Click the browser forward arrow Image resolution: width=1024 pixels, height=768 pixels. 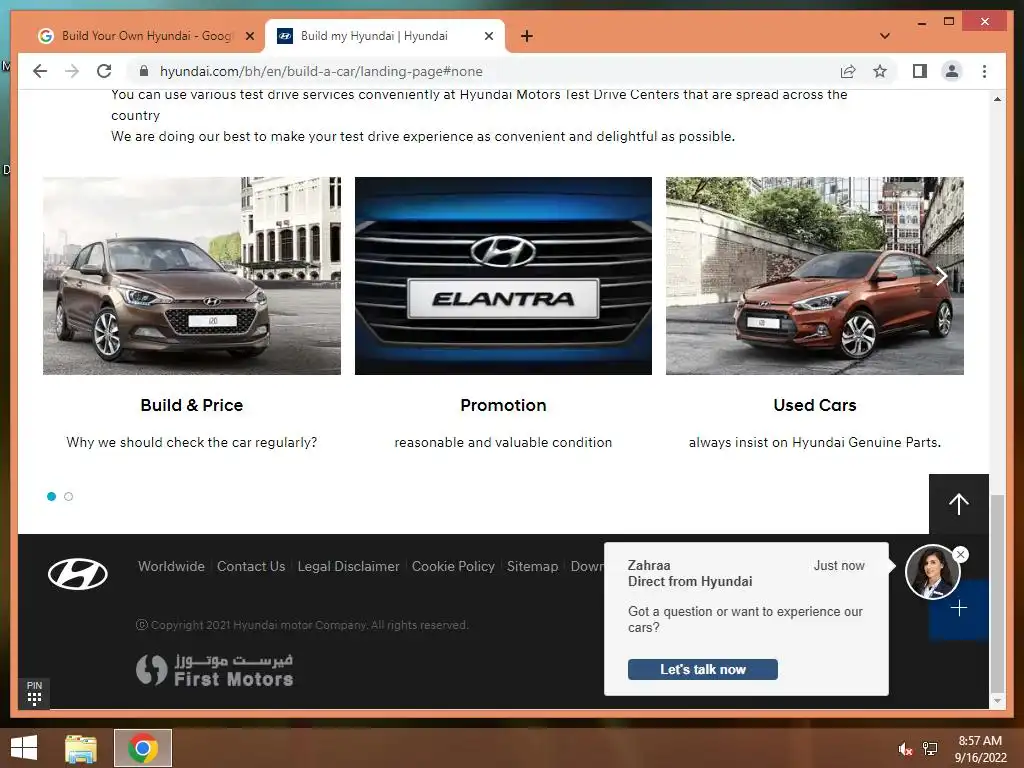(72, 71)
